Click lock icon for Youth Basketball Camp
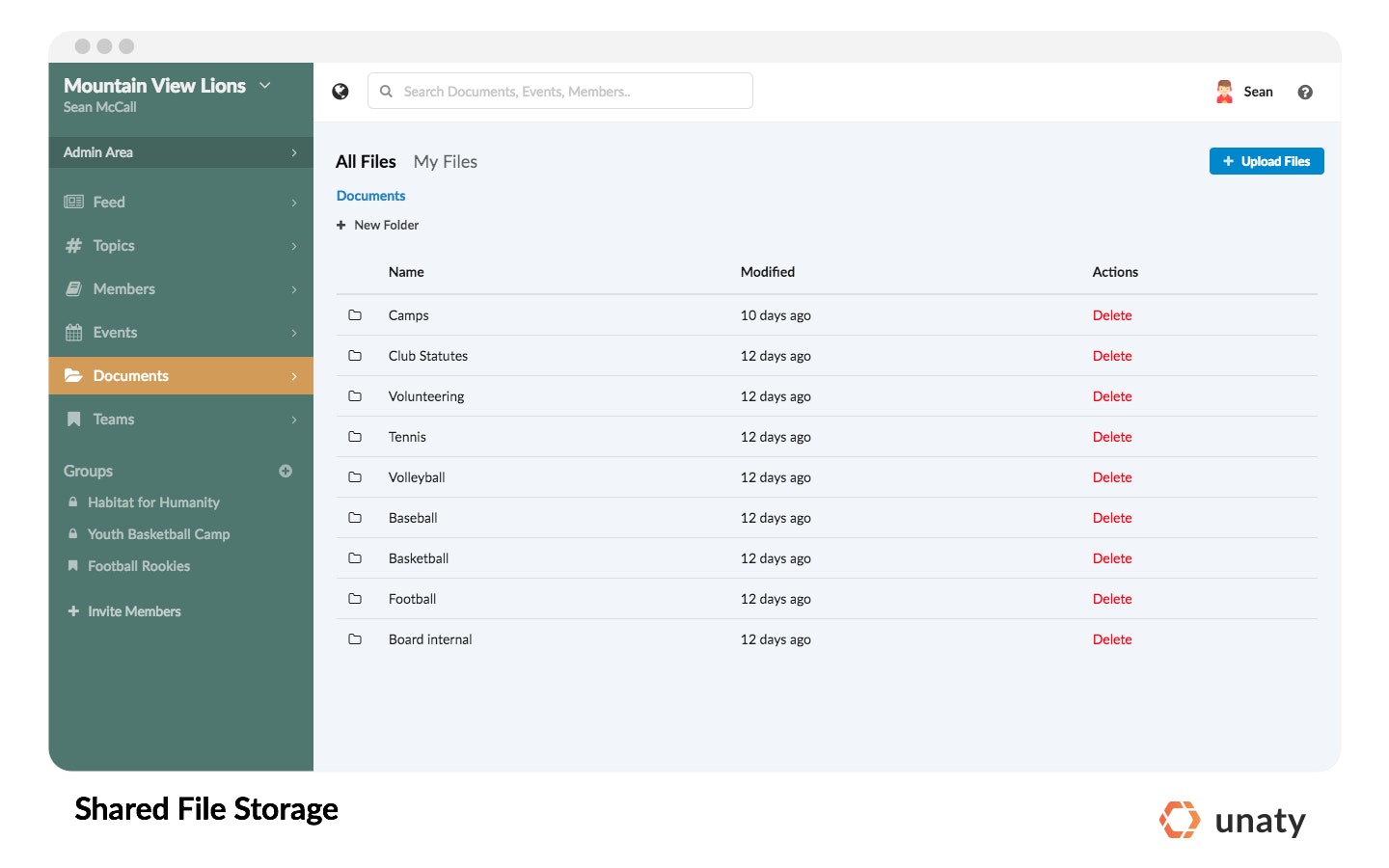 click(x=72, y=533)
